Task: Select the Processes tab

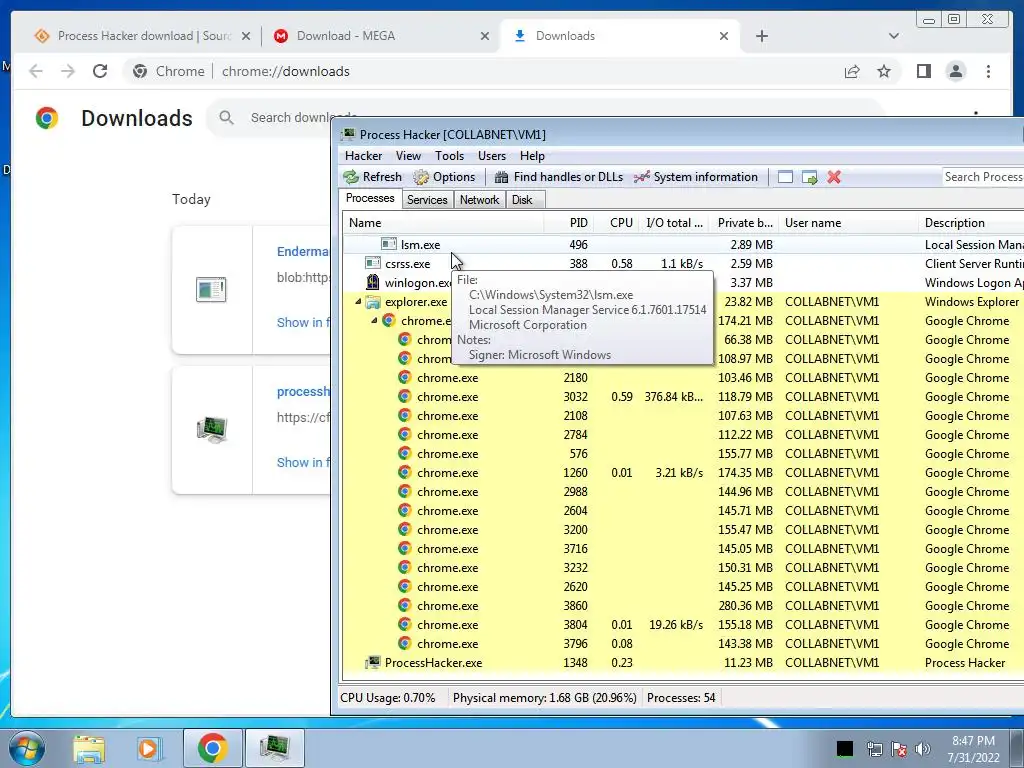Action: (x=370, y=199)
